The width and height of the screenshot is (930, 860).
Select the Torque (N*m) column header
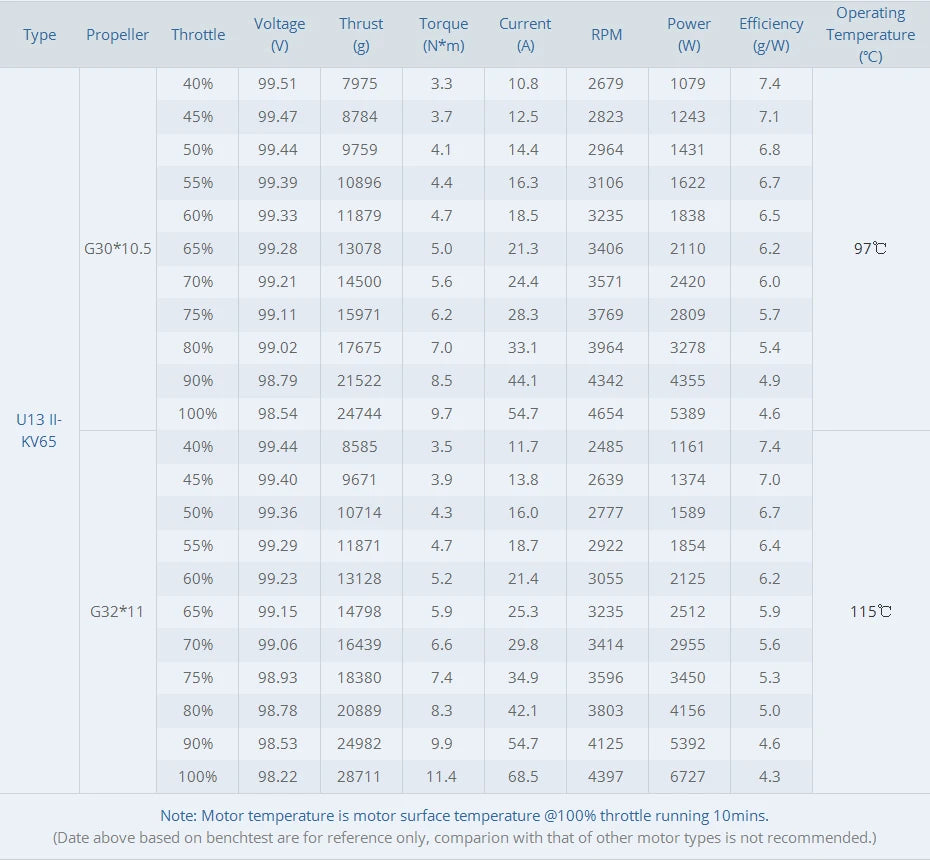coord(443,35)
